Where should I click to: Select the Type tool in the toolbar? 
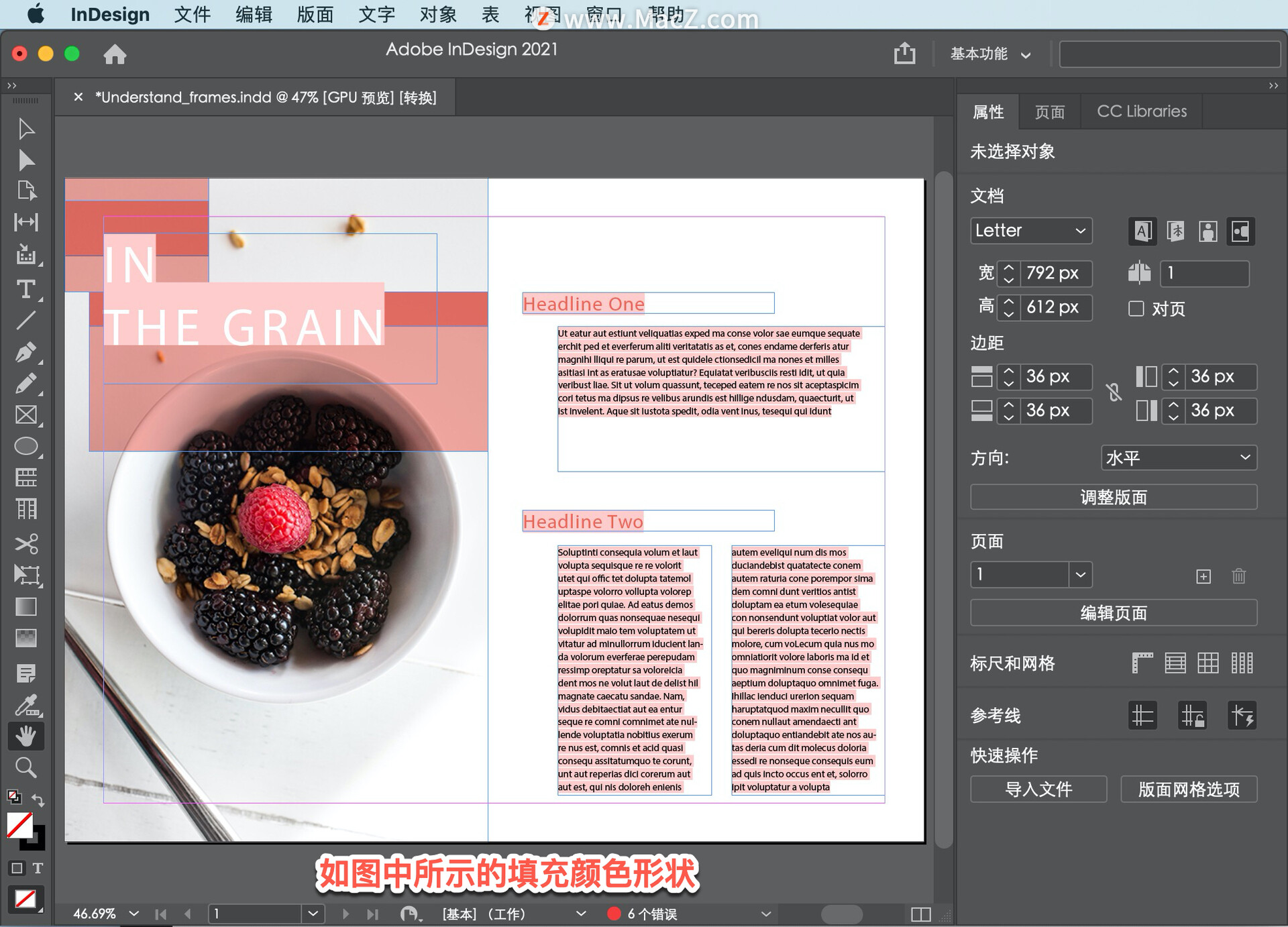pos(26,290)
